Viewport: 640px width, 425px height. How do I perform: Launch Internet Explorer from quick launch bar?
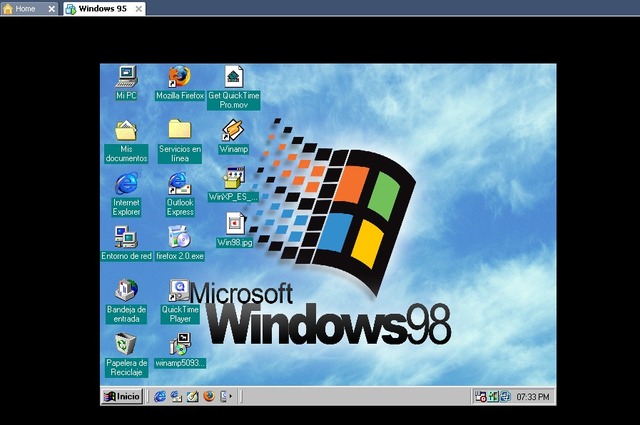160,396
